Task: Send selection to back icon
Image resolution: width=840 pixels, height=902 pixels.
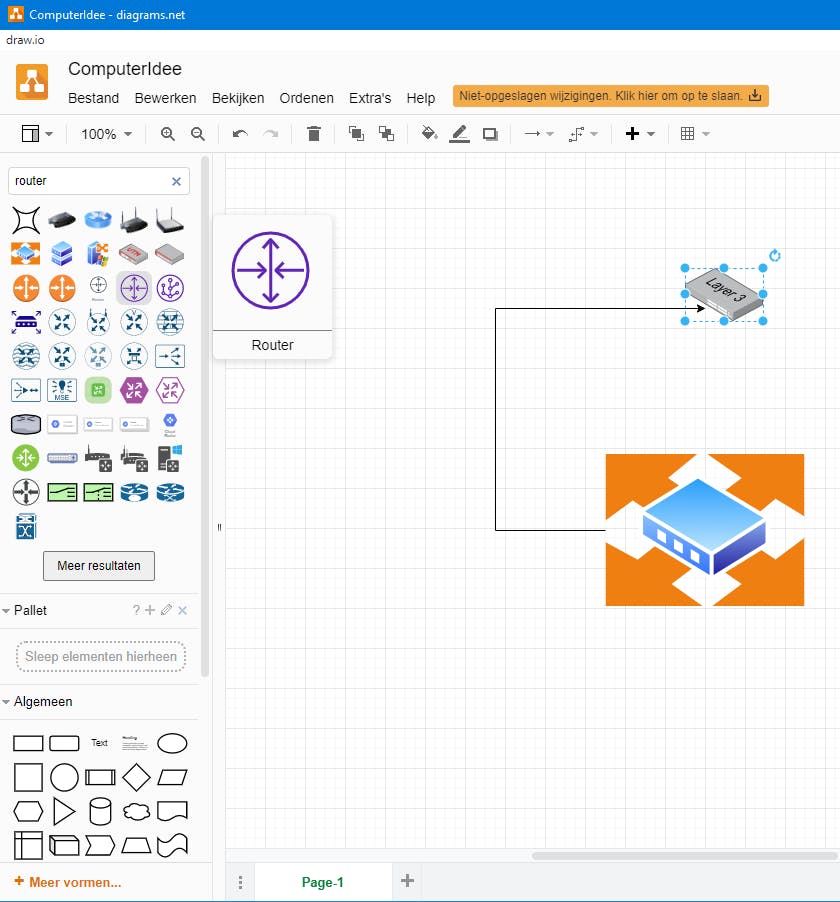Action: pyautogui.click(x=386, y=134)
